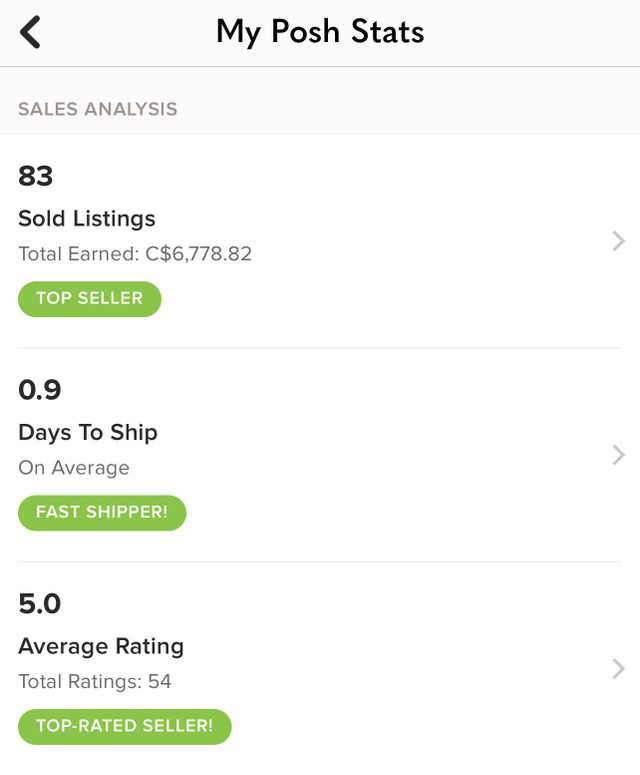Click the Total Earned C$6,778.82 text

135,254
